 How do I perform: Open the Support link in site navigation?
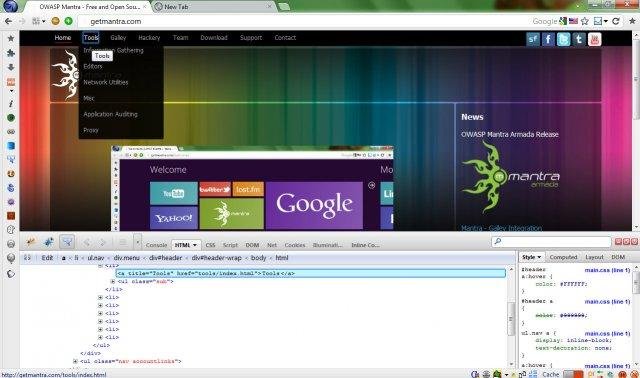[x=251, y=38]
